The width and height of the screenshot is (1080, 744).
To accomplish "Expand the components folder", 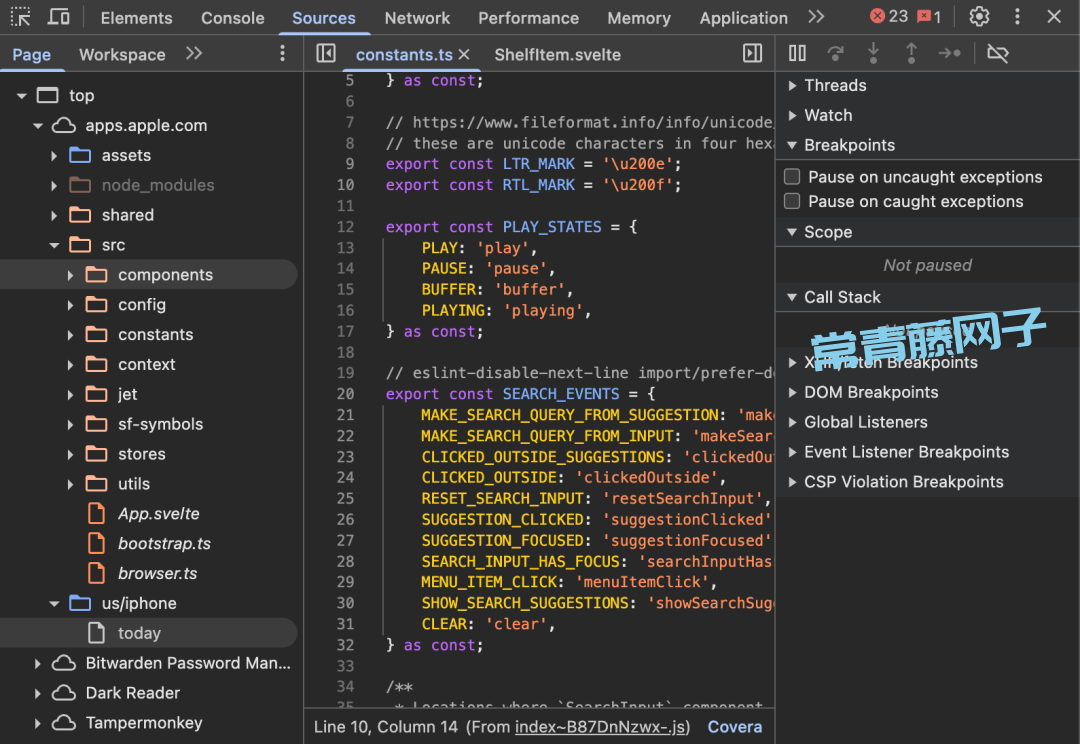I will [70, 275].
